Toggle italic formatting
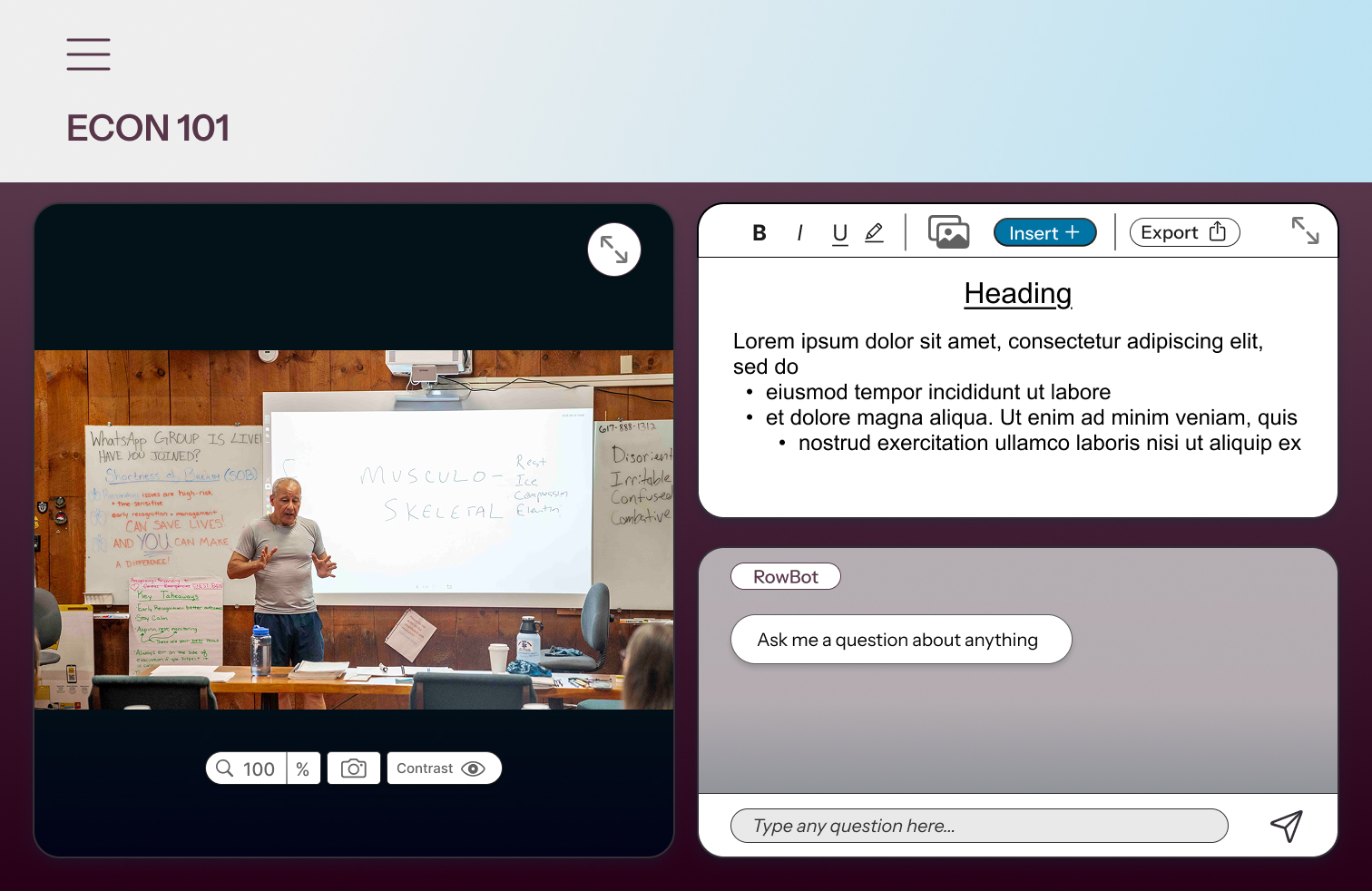1372x891 pixels. point(799,233)
